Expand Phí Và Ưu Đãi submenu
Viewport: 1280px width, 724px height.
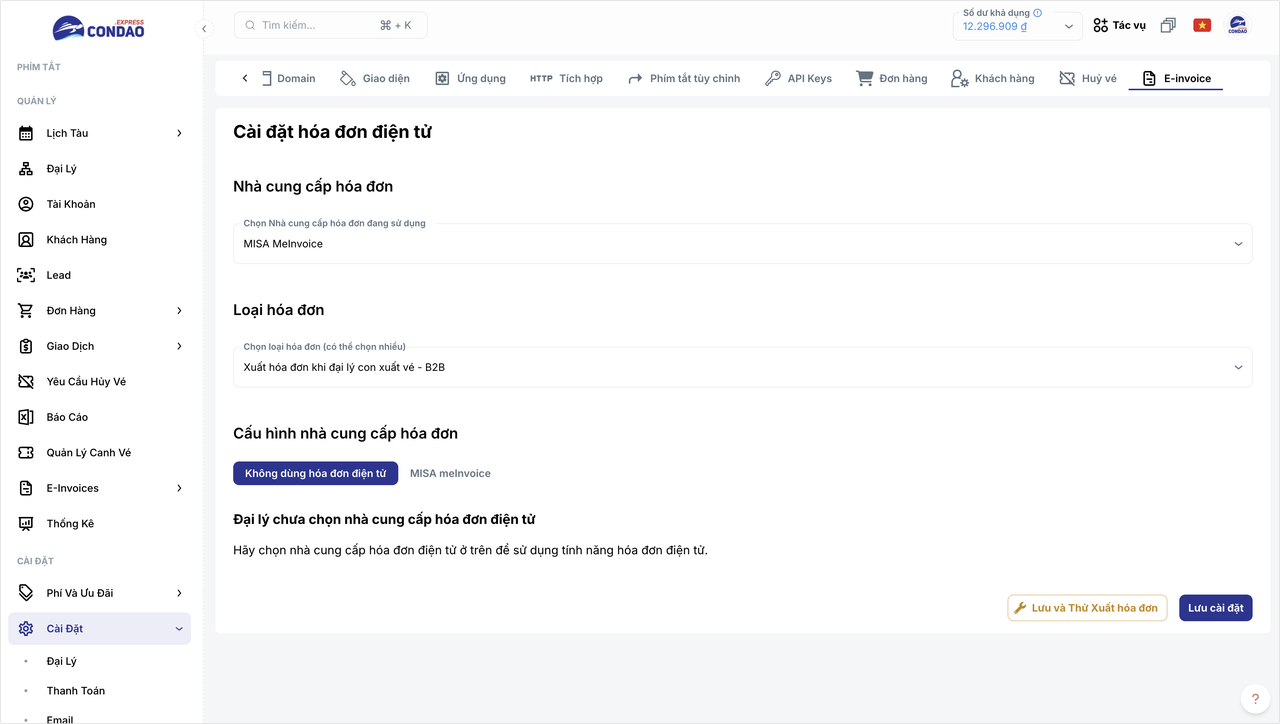(179, 593)
